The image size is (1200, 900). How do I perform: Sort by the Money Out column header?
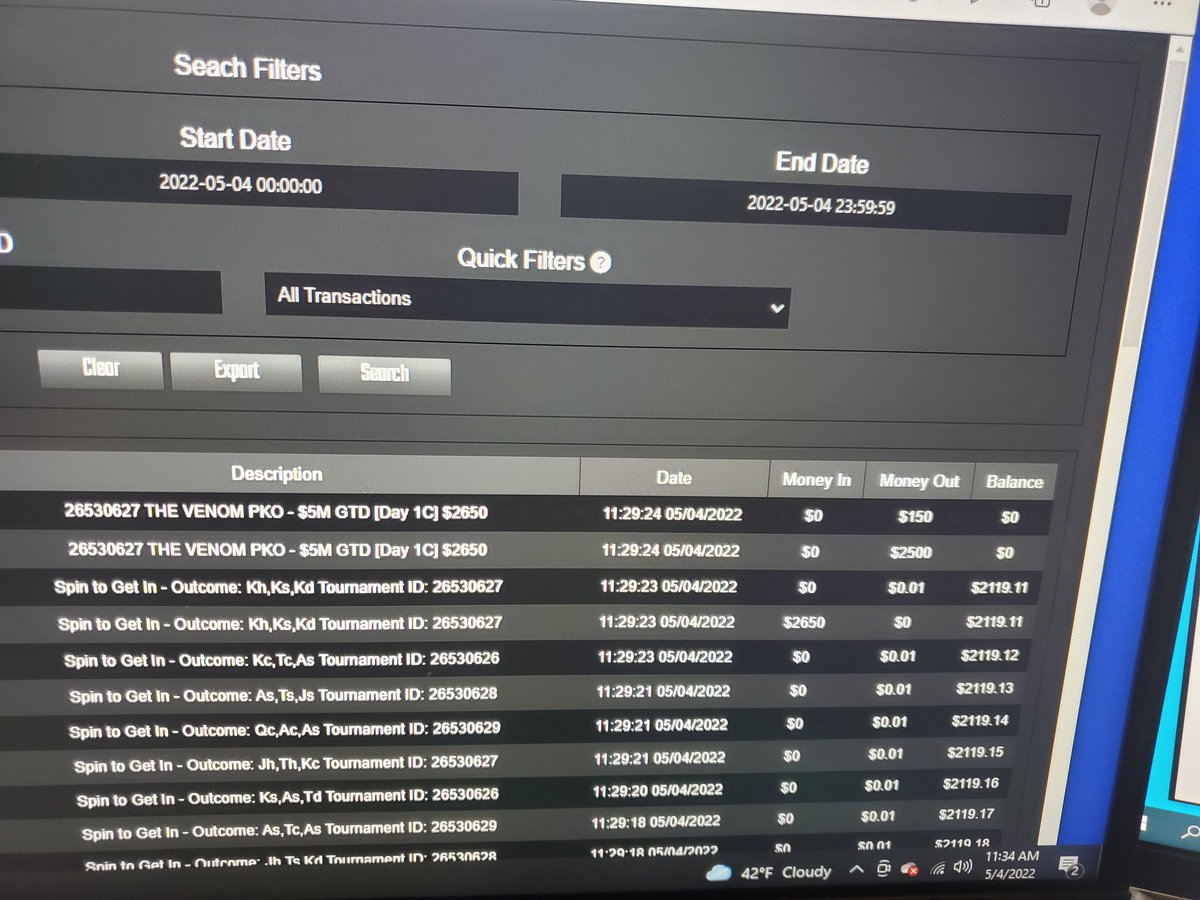tap(918, 481)
